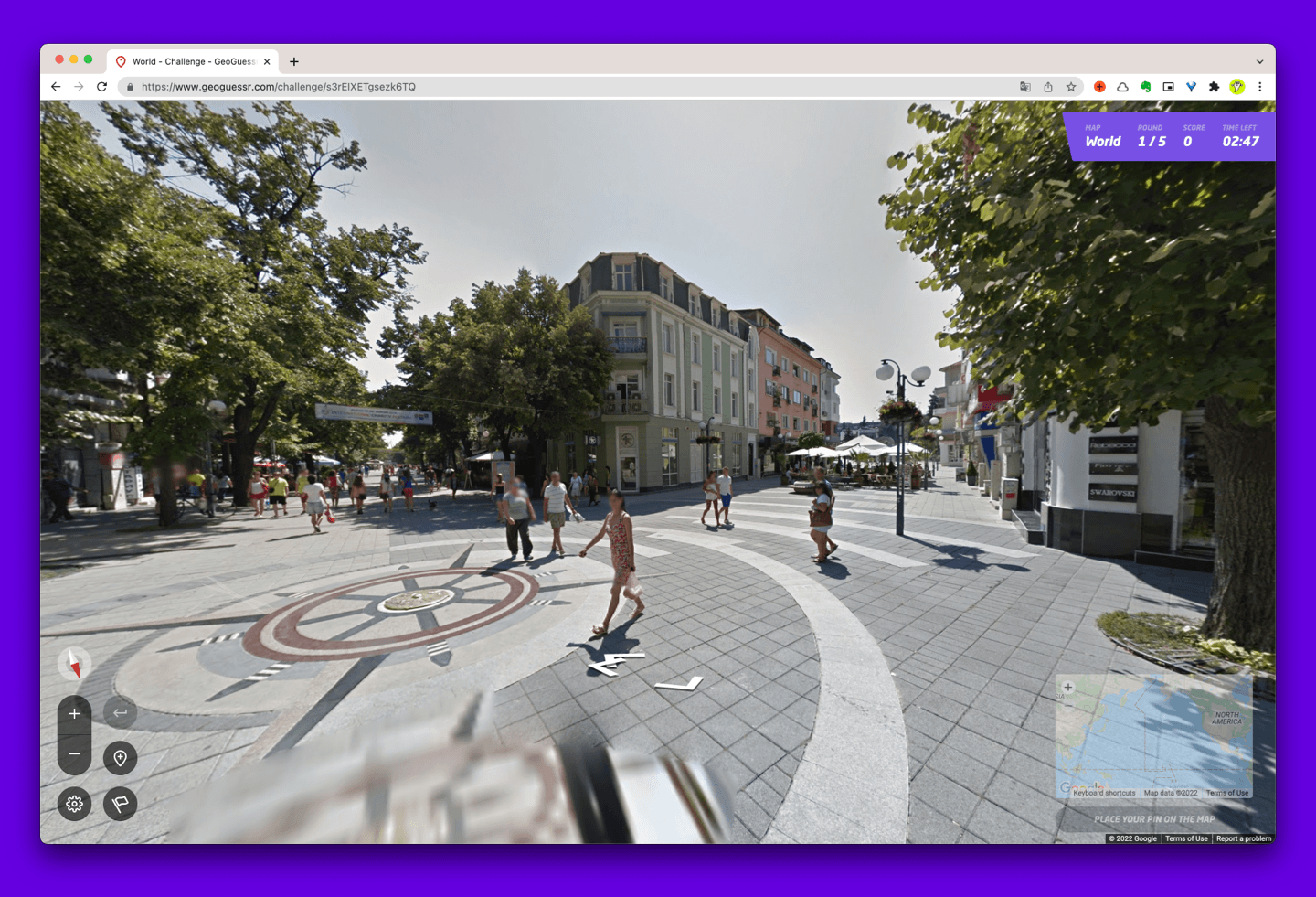Zoom out the street view
This screenshot has width=1316, height=897.
[x=74, y=754]
